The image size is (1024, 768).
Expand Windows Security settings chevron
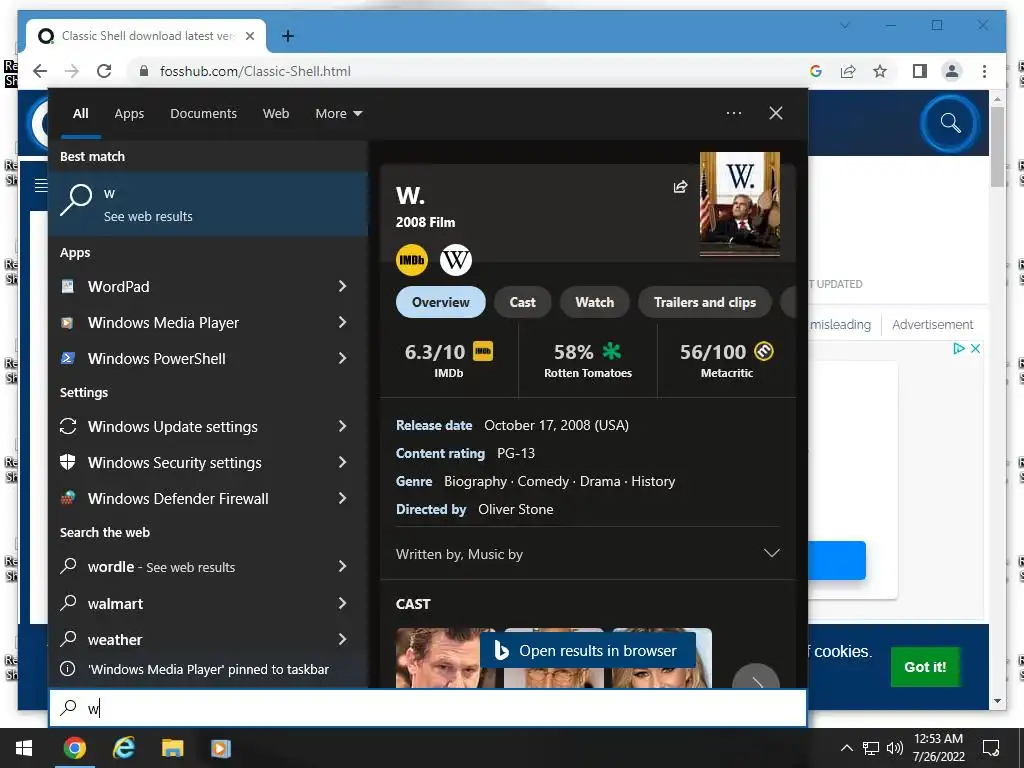coord(342,462)
